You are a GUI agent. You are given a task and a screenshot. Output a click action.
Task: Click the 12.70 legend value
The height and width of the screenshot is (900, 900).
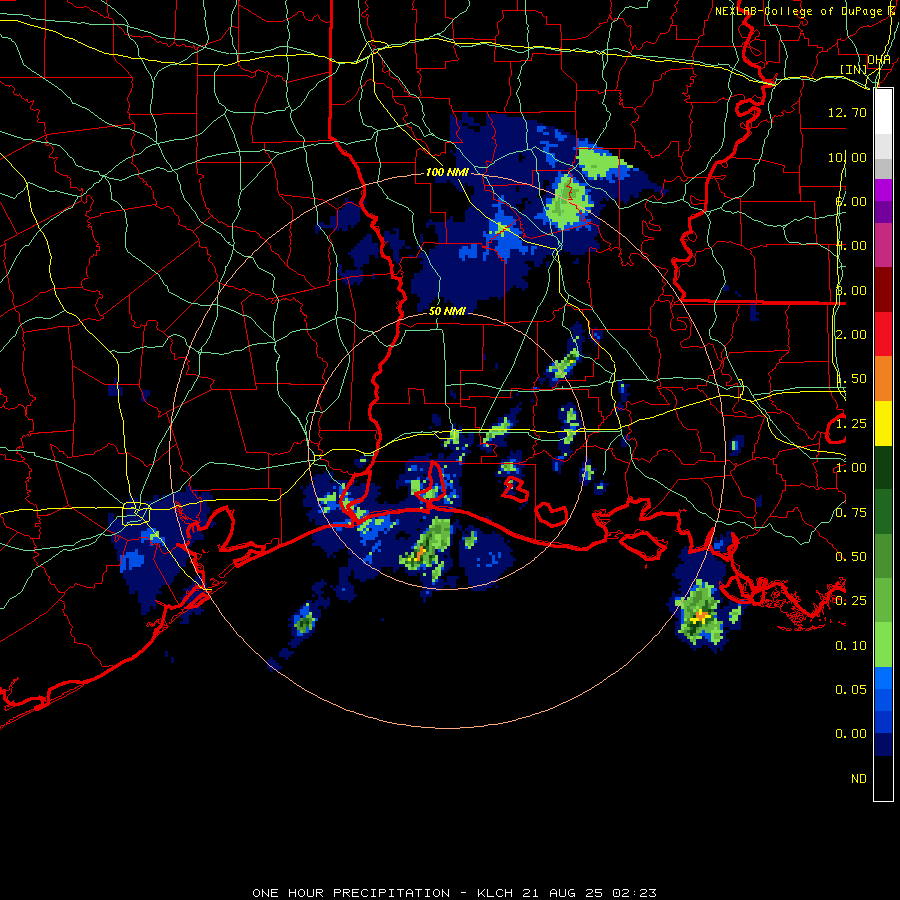[847, 112]
